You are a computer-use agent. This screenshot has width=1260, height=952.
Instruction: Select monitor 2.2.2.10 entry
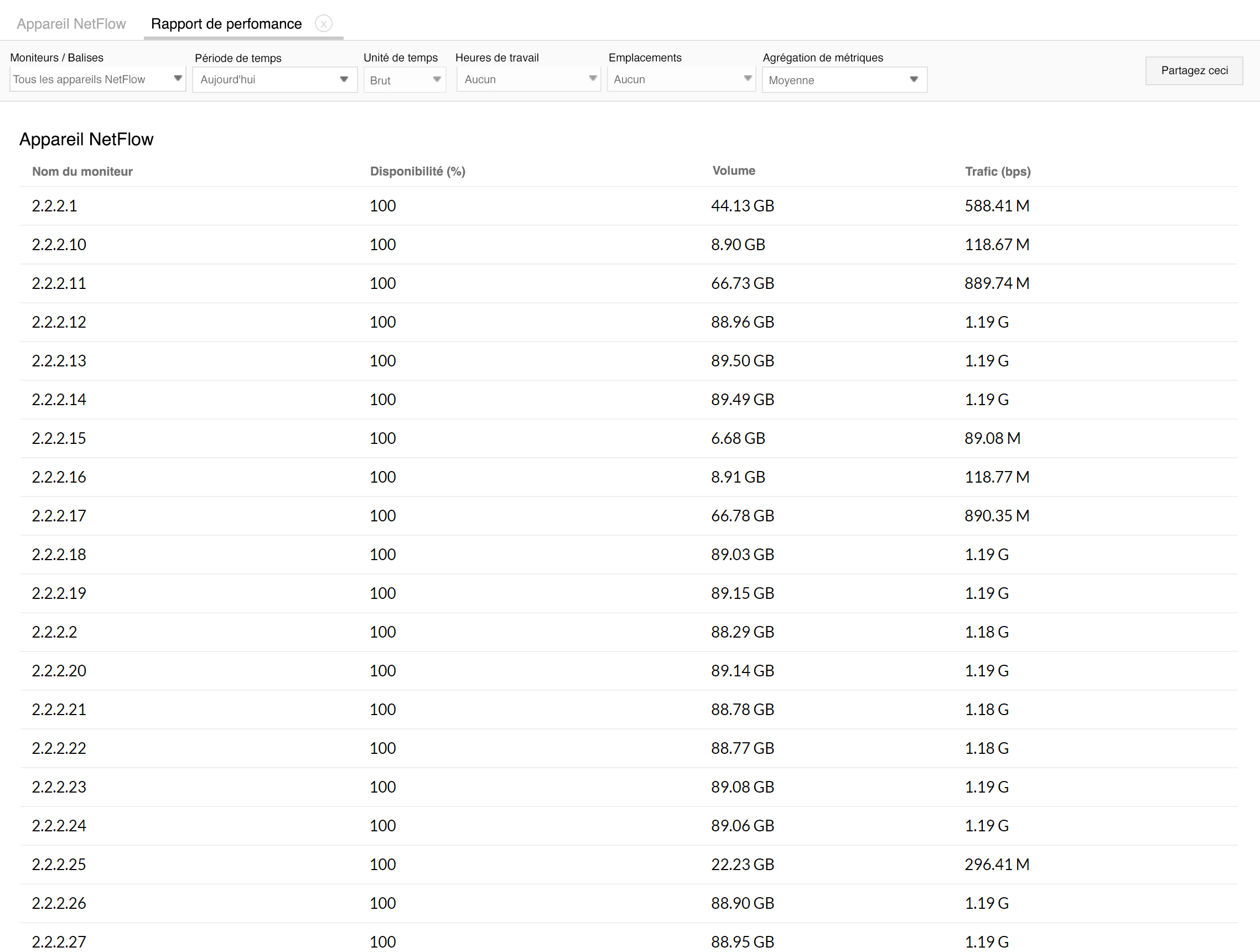[59, 245]
